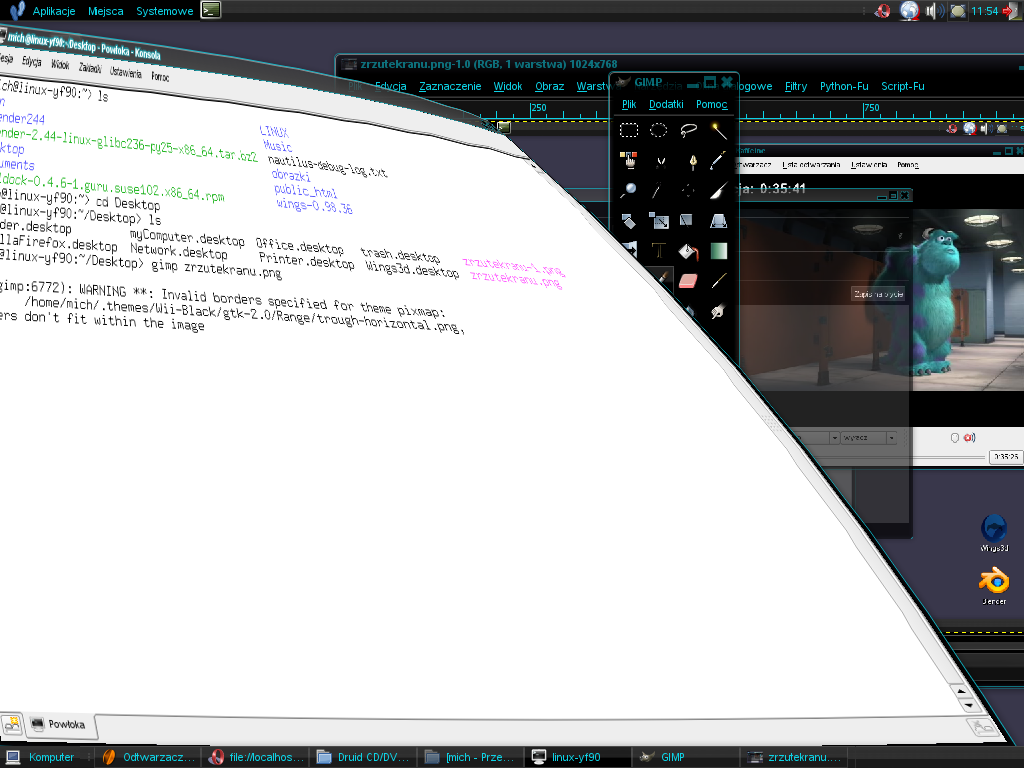Activate the Select by Color tool
This screenshot has width=1024, height=768.
(629, 160)
